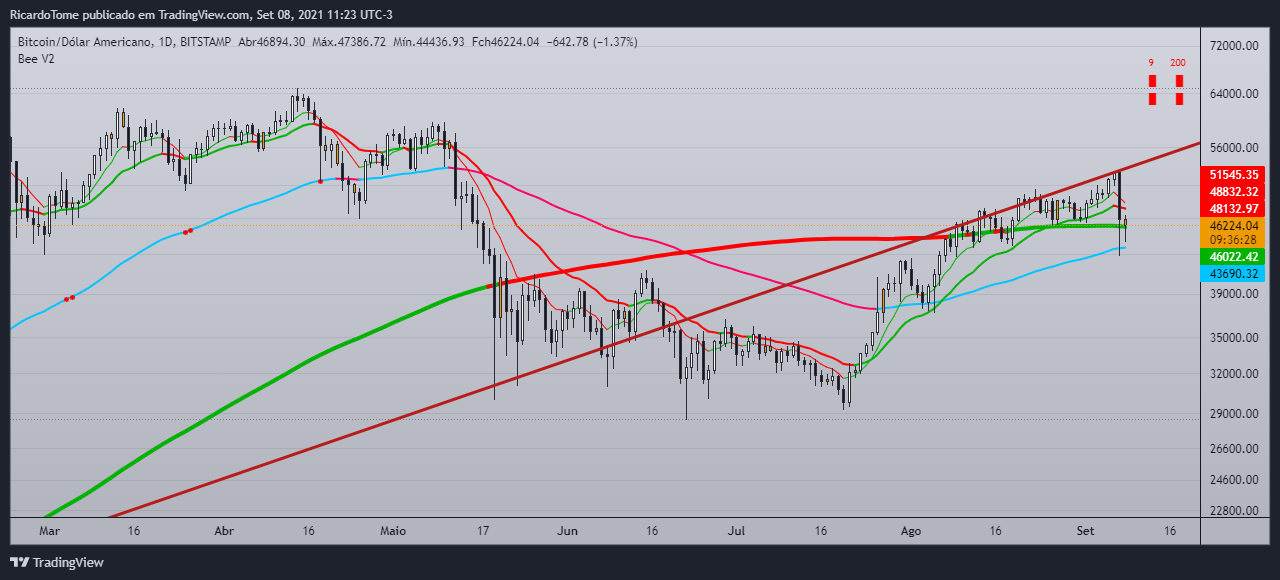Click the red 48132.97 price tag
Image resolution: width=1280 pixels, height=580 pixels.
pyautogui.click(x=1233, y=208)
